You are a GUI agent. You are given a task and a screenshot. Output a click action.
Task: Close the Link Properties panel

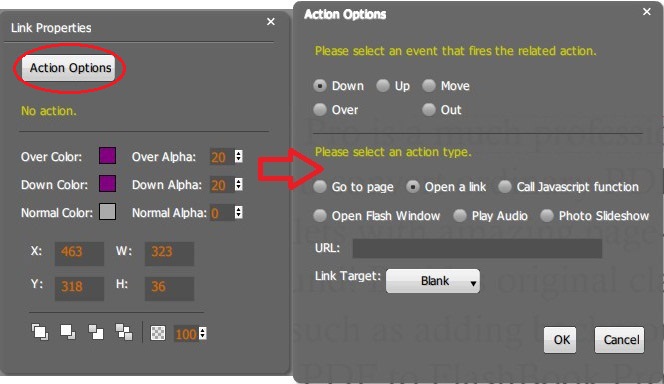(x=271, y=22)
